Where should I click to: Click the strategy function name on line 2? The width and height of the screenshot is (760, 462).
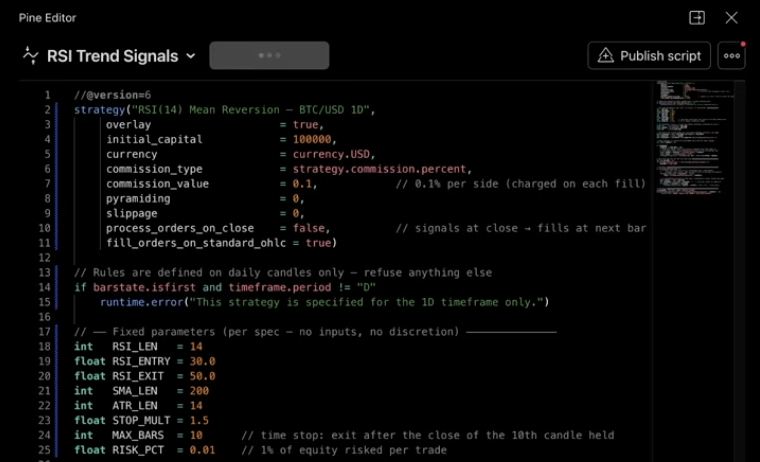tap(99, 110)
